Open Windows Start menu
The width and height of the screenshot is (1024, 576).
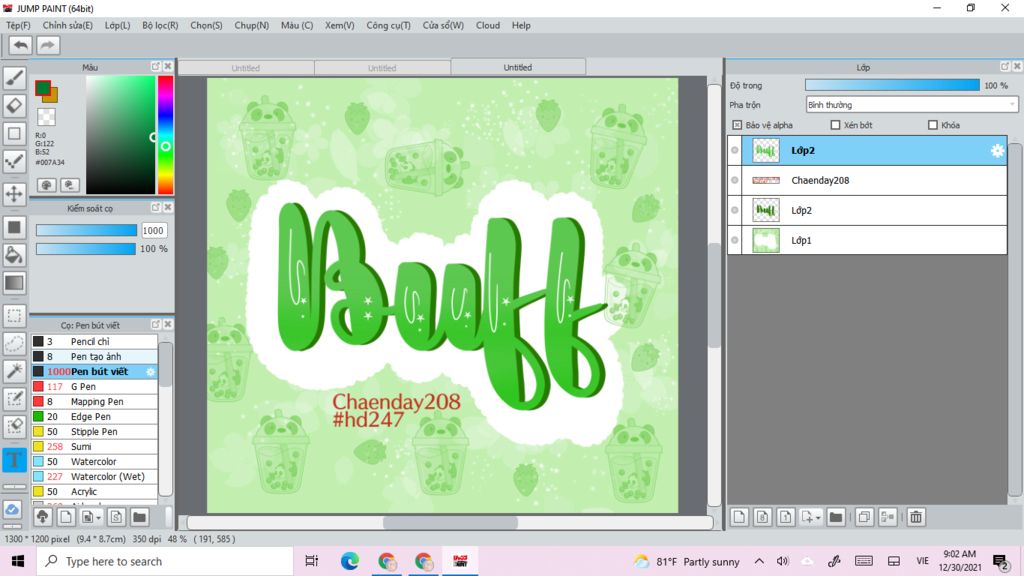18,561
